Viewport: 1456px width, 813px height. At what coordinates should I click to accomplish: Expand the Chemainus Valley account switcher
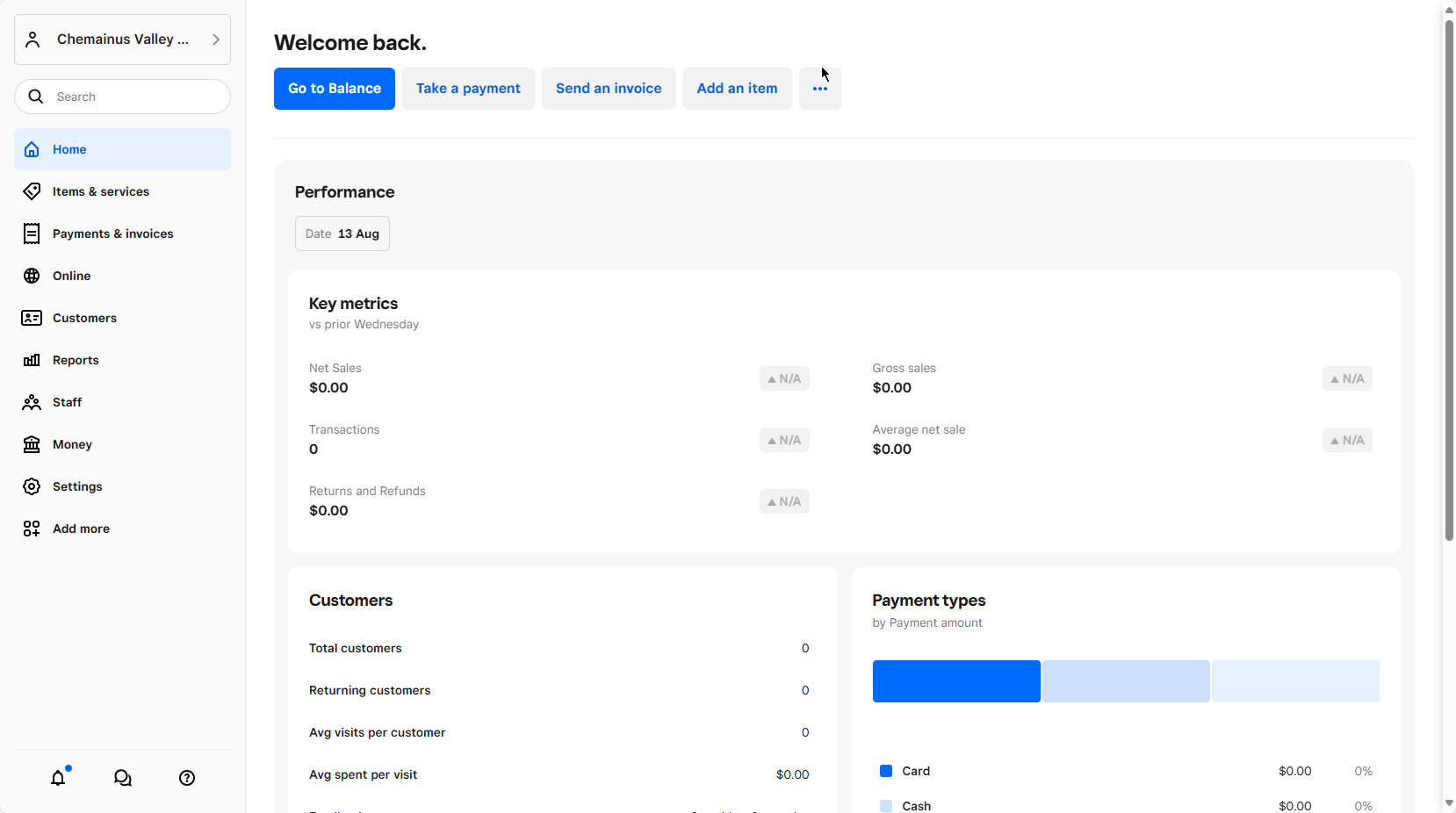click(x=122, y=39)
